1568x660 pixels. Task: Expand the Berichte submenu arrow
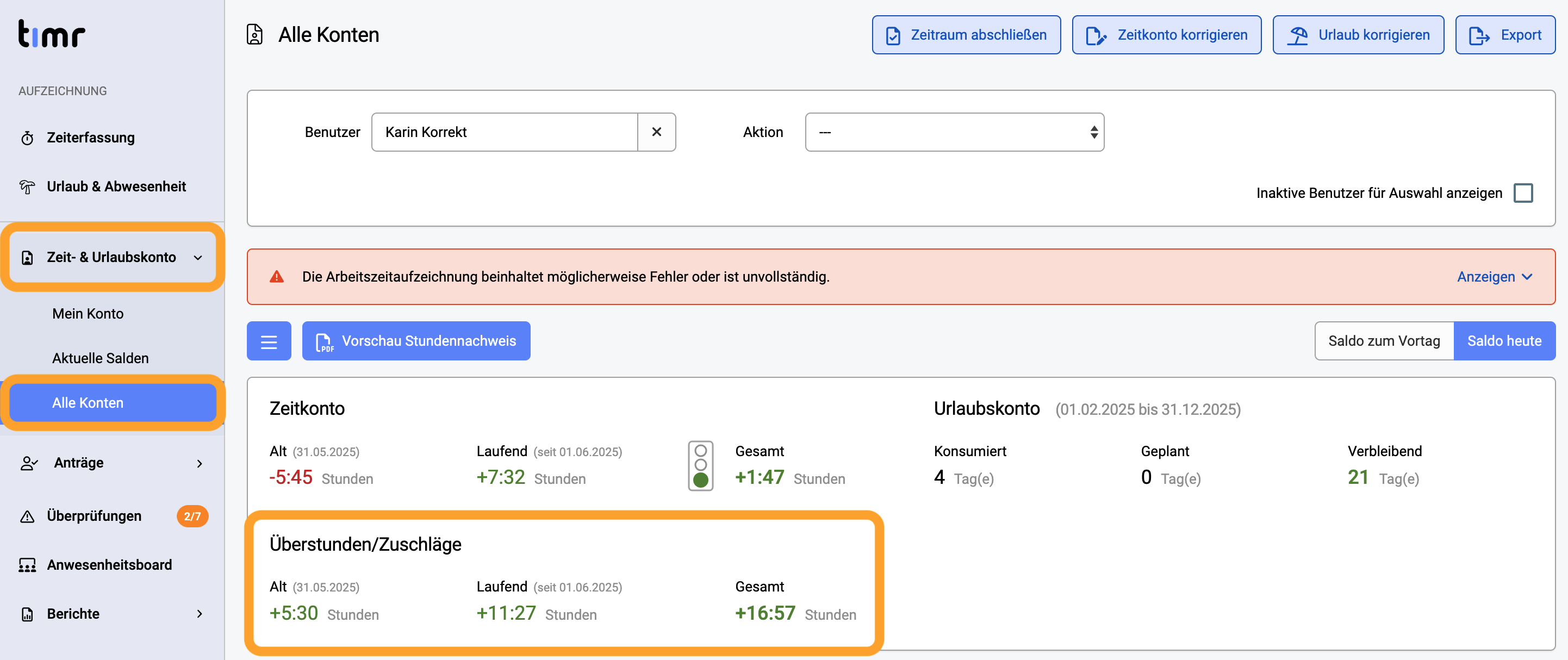click(x=200, y=614)
